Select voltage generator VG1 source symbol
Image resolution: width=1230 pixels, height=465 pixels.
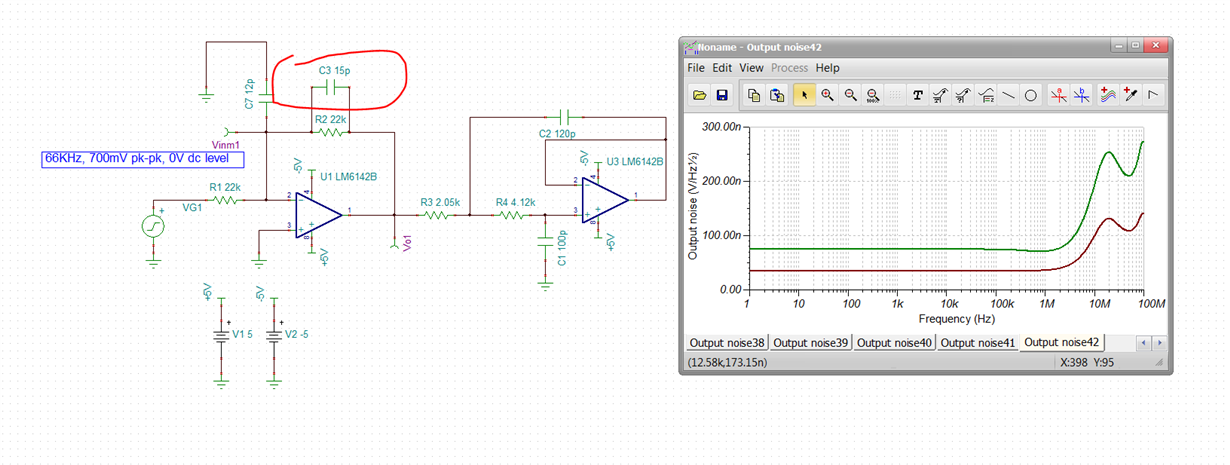pos(154,225)
